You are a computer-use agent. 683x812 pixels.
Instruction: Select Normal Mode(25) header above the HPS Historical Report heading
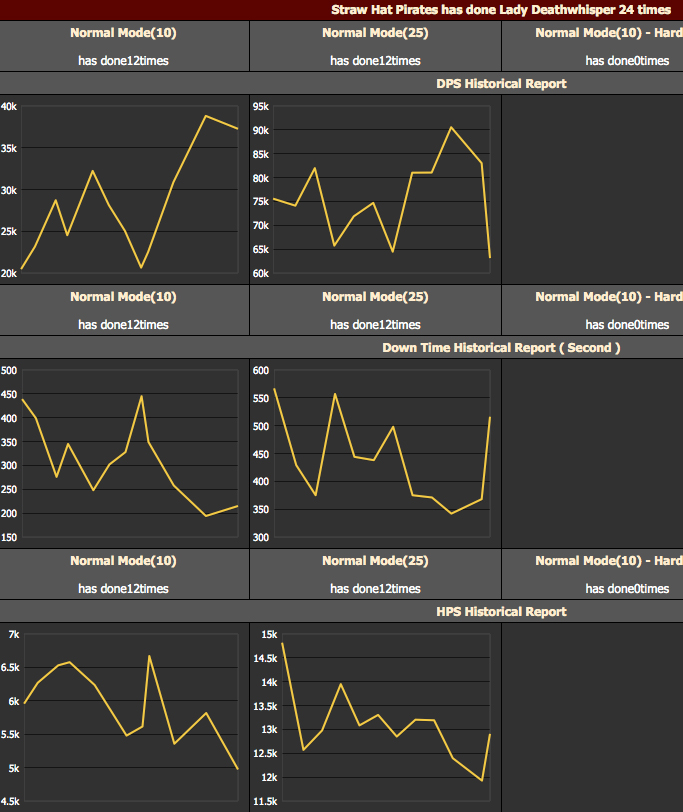375,561
